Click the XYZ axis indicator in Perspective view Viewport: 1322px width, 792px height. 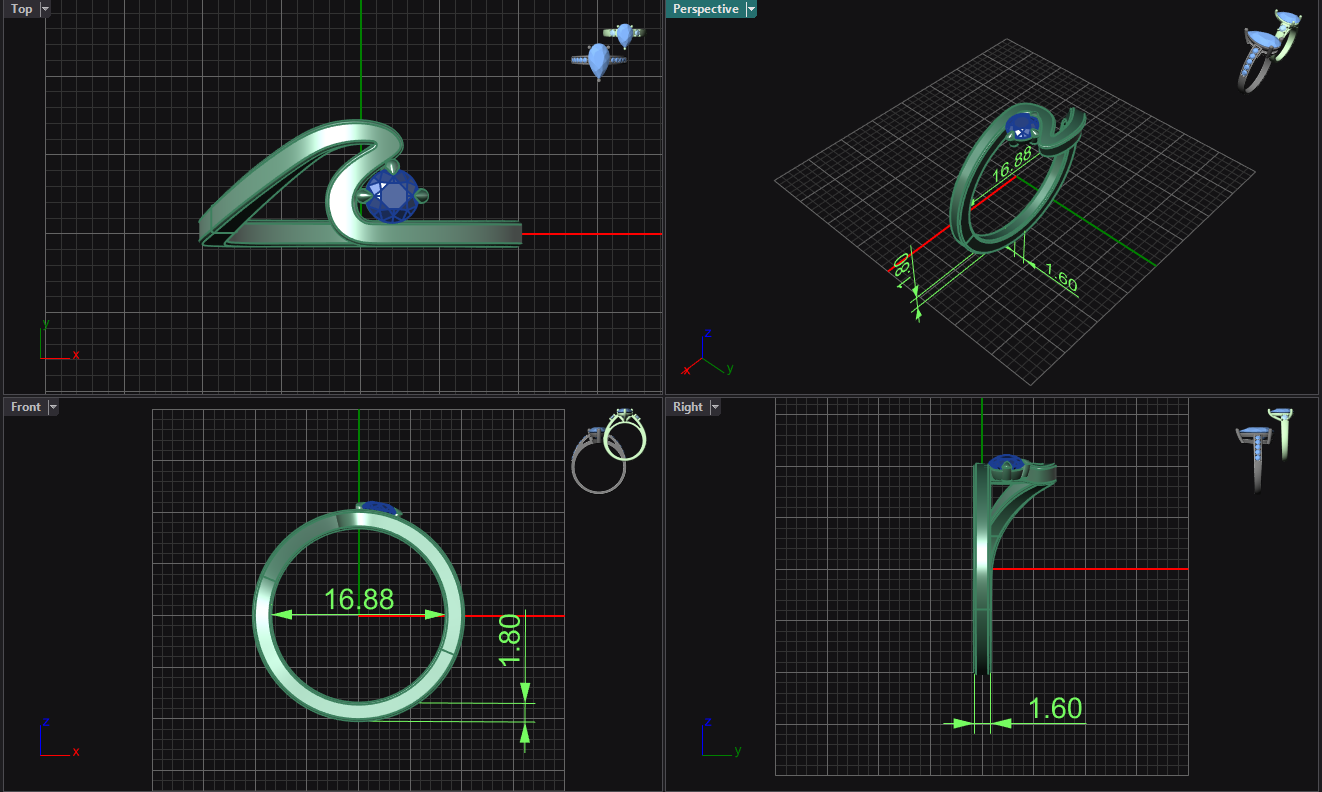click(706, 353)
